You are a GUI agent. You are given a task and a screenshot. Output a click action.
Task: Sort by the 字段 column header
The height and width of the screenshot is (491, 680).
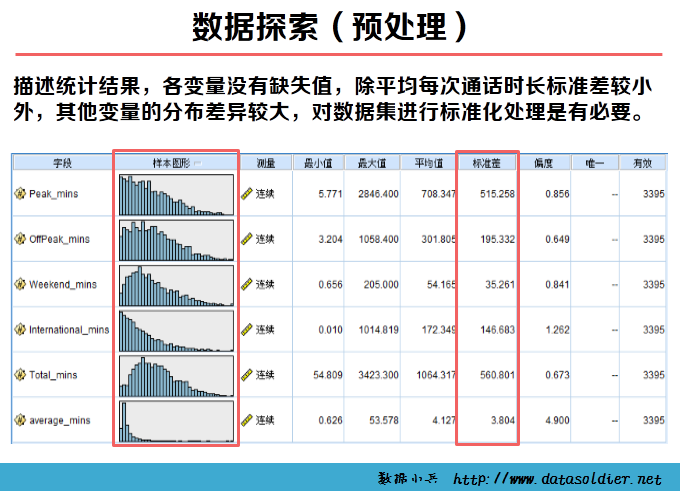62,163
